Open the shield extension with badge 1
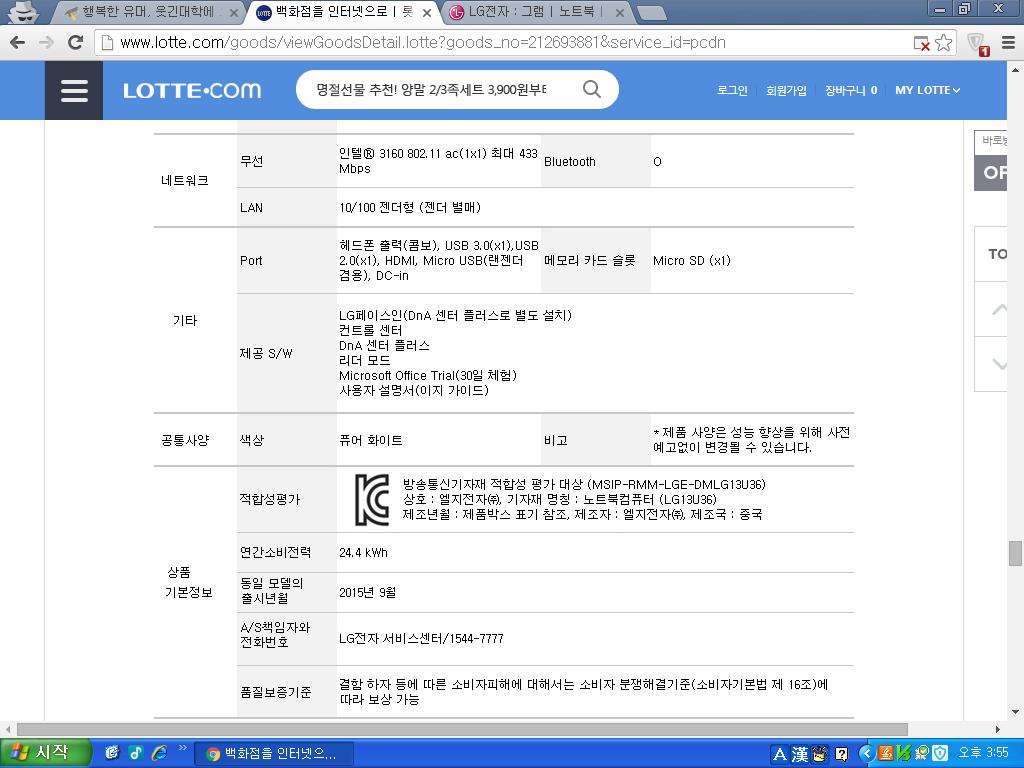Screen dimensions: 1024x768 tap(976, 43)
